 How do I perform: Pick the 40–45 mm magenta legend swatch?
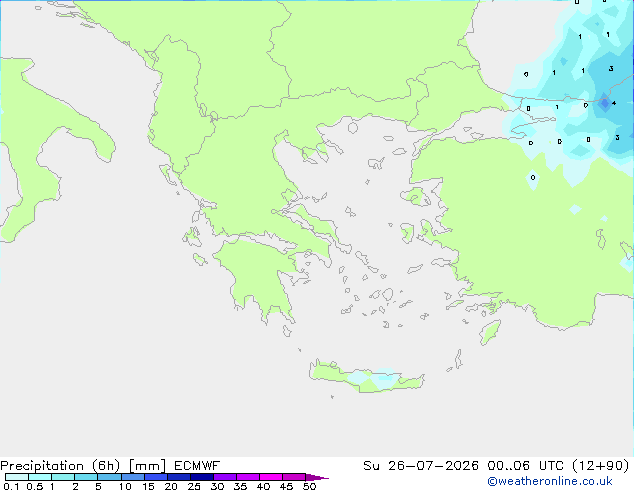coord(271,477)
